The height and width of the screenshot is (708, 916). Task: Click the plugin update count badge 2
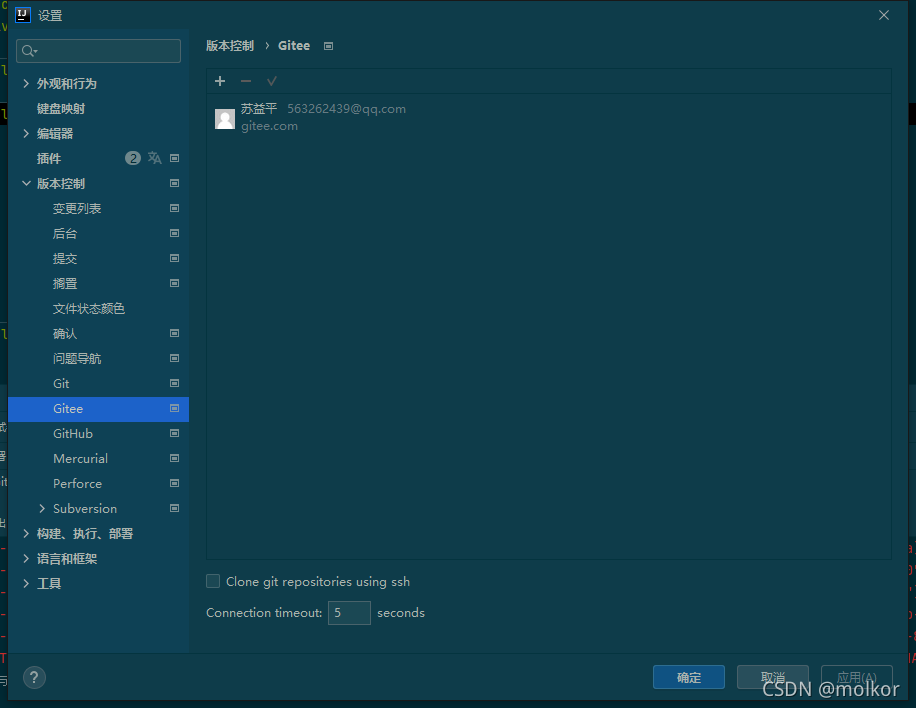133,158
